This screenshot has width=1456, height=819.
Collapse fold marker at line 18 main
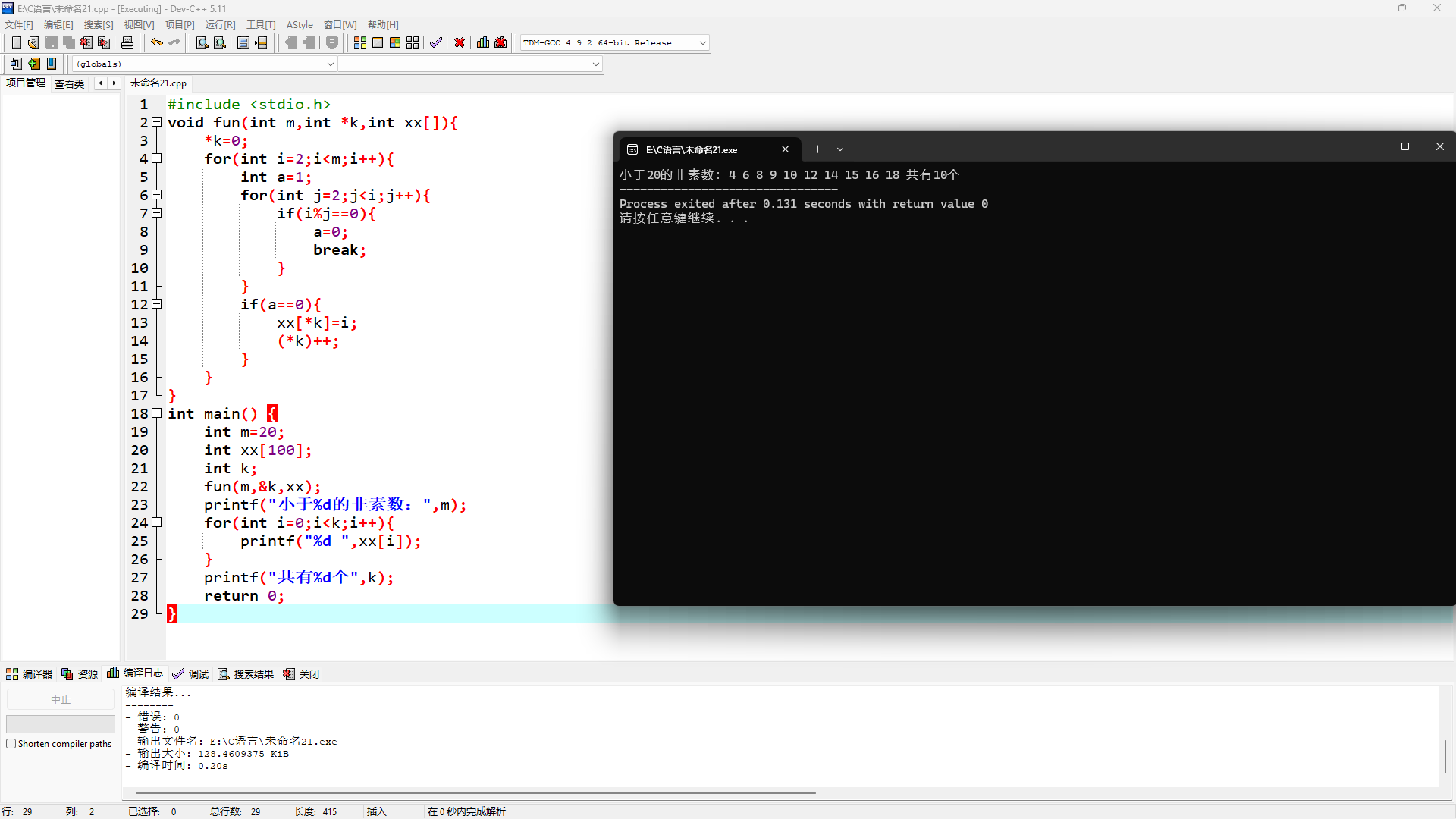(157, 413)
